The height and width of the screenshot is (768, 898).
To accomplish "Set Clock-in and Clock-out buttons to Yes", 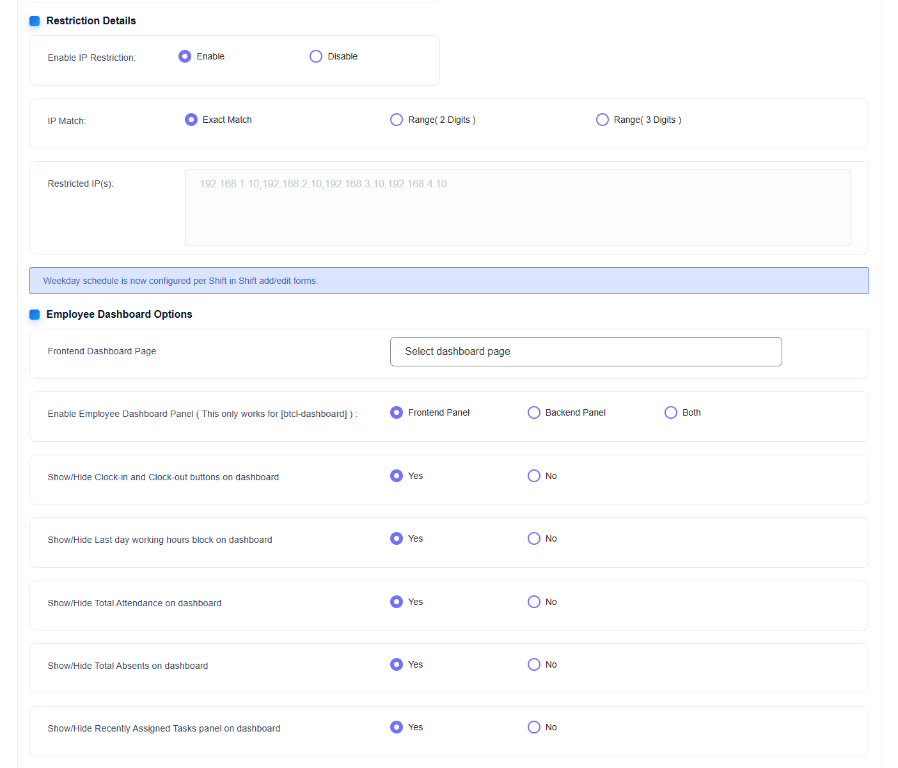I will pos(396,476).
